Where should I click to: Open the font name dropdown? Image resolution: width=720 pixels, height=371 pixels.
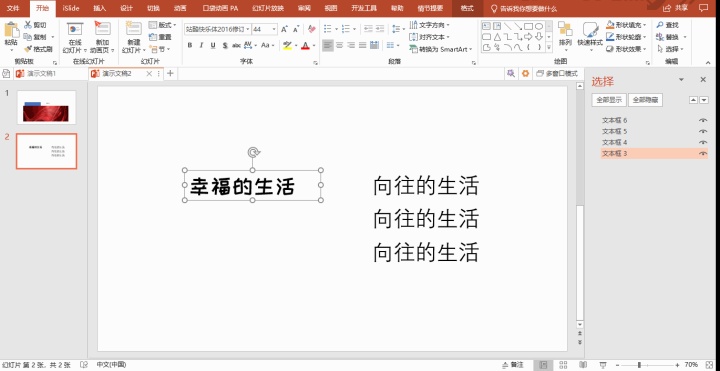pyautogui.click(x=248, y=29)
